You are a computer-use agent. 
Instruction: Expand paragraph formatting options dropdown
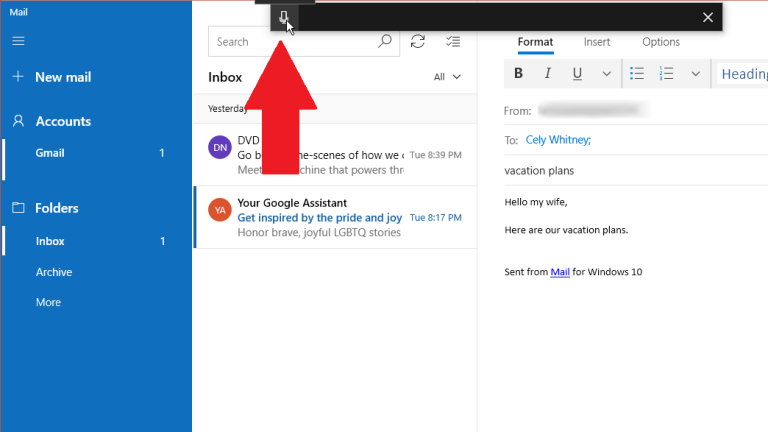pos(696,74)
